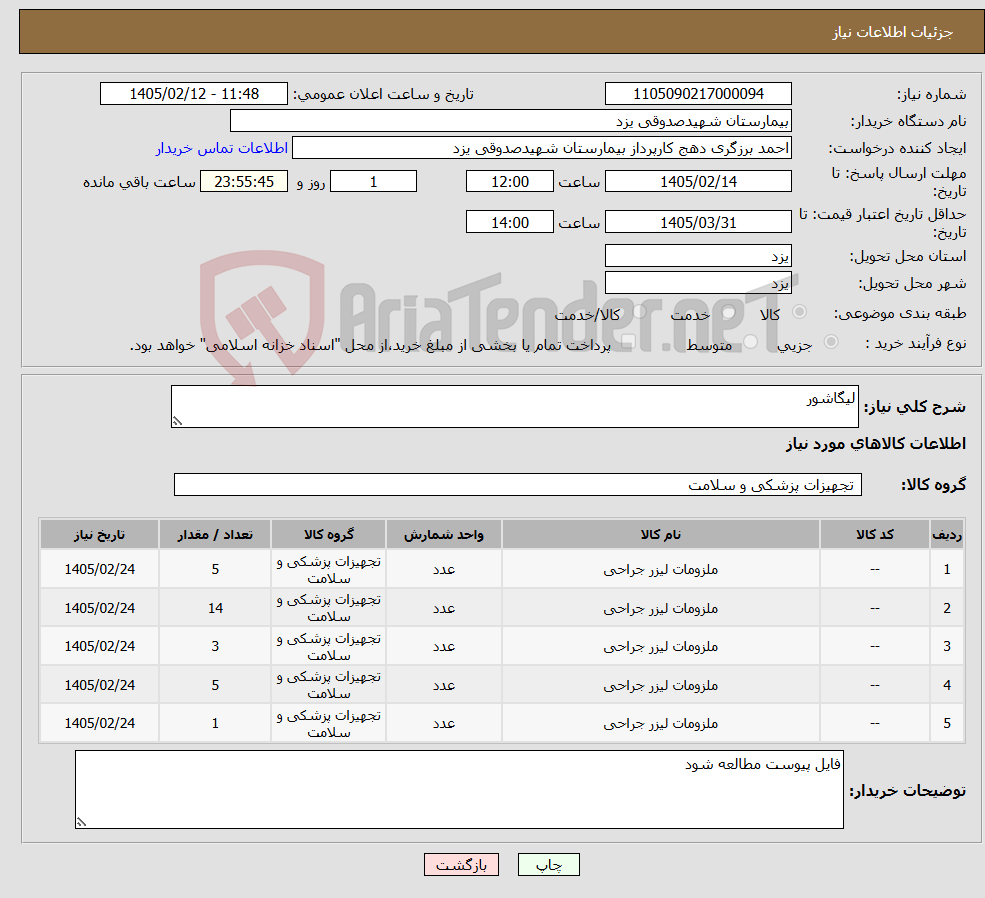
Task: Click the need number field 1105090217000094
Action: click(x=698, y=94)
